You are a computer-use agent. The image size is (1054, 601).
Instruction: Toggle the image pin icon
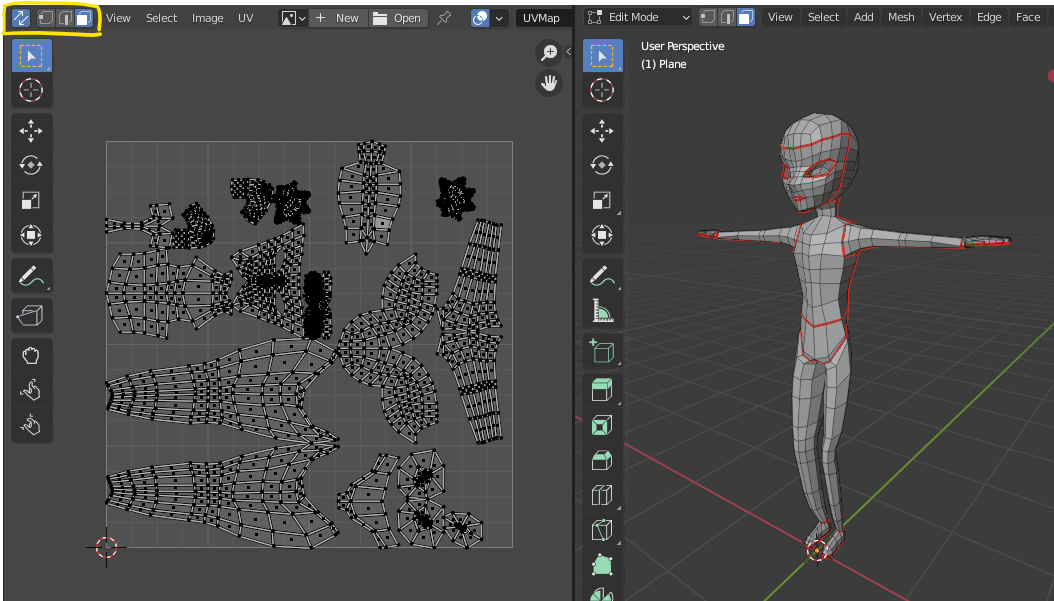[444, 18]
